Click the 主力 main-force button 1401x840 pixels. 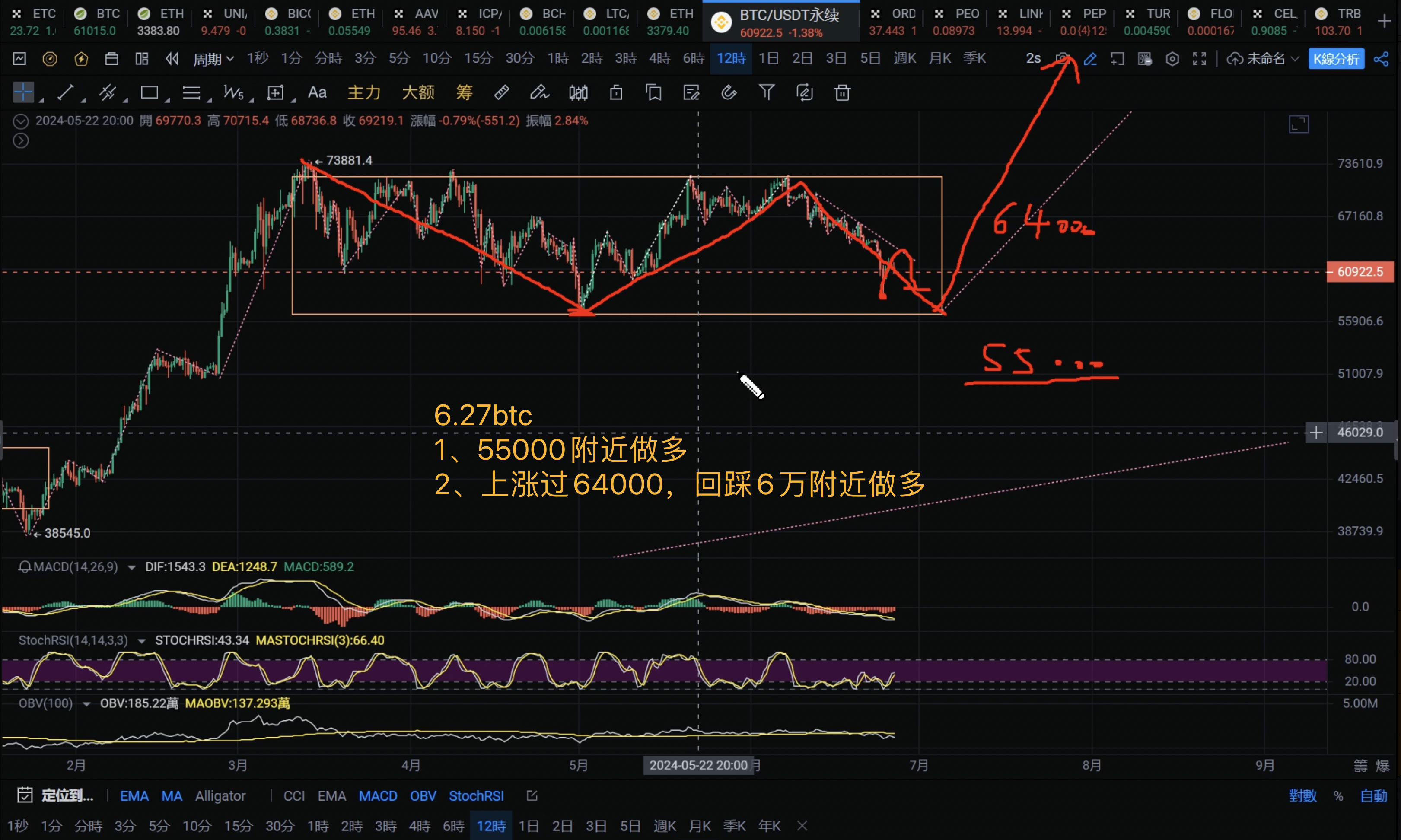click(363, 92)
